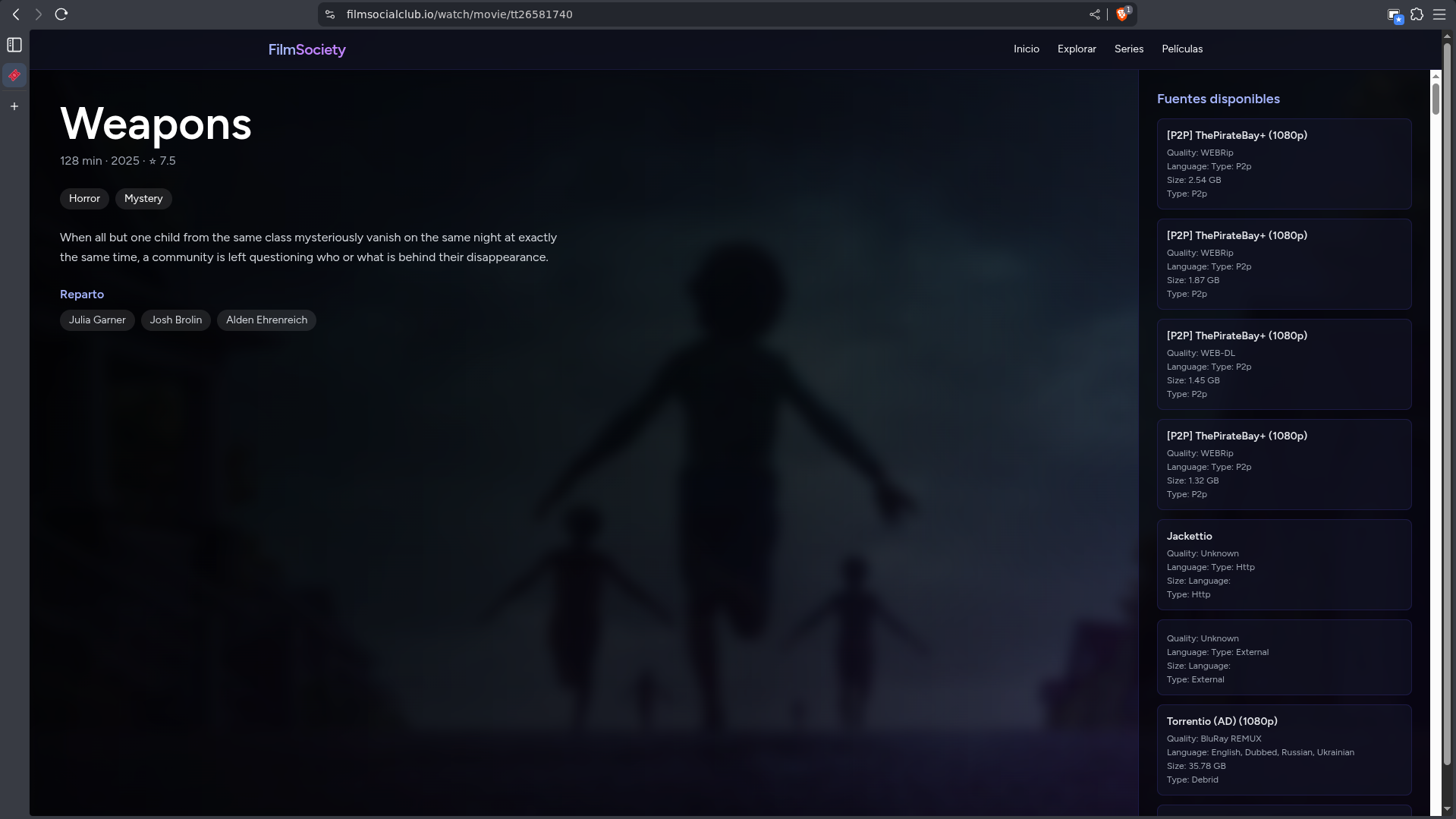Image resolution: width=1456 pixels, height=819 pixels.
Task: Click the share icon in the address bar
Action: tap(1094, 14)
